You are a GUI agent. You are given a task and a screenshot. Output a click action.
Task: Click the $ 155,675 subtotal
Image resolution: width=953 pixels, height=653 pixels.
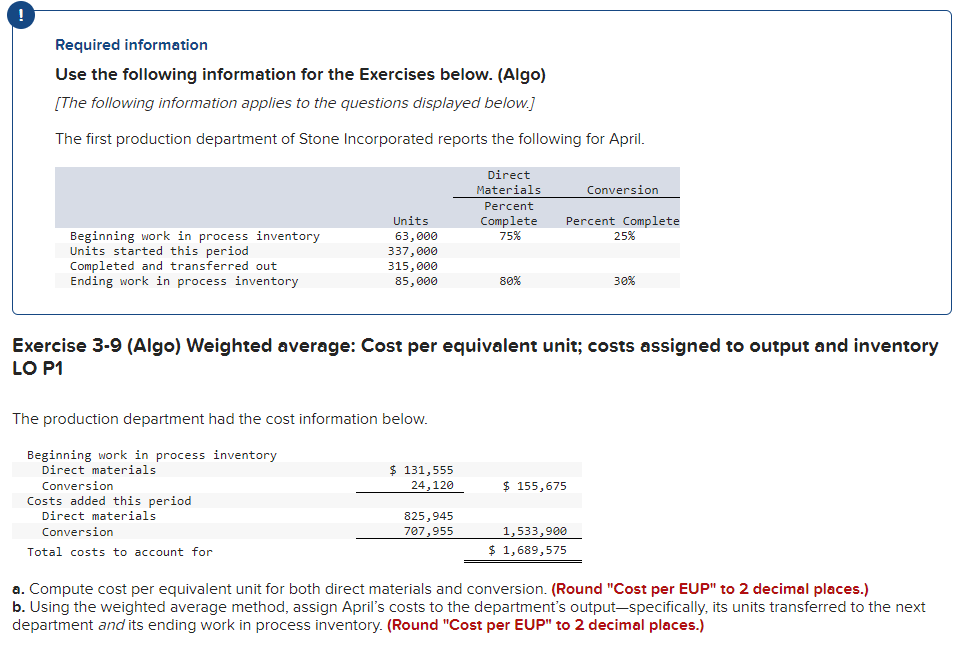tap(535, 486)
